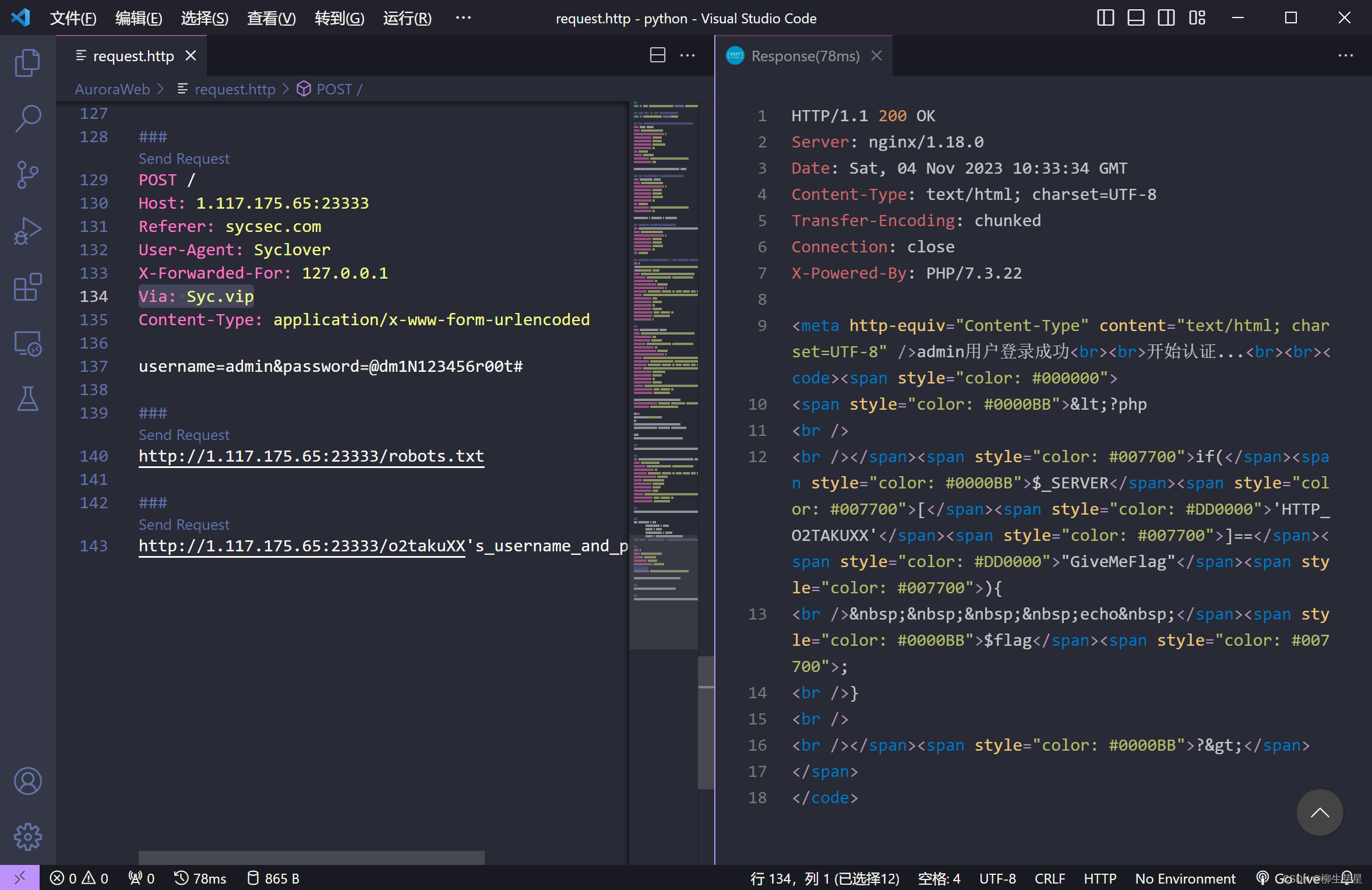Open the Source Control view
This screenshot has height=890, width=1372.
pyautogui.click(x=27, y=174)
